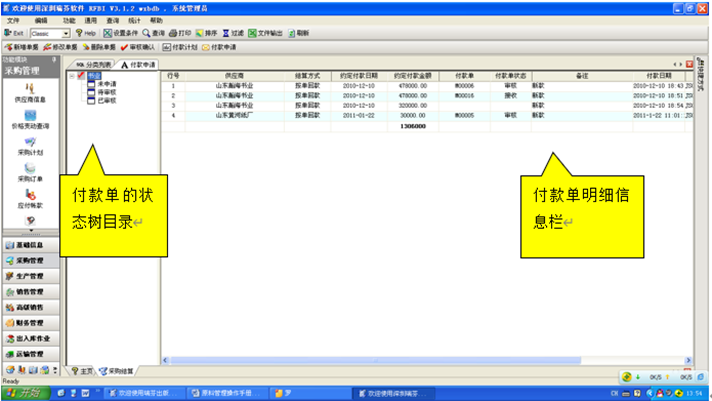Open the 统计 menu
The image size is (712, 401).
[134, 20]
